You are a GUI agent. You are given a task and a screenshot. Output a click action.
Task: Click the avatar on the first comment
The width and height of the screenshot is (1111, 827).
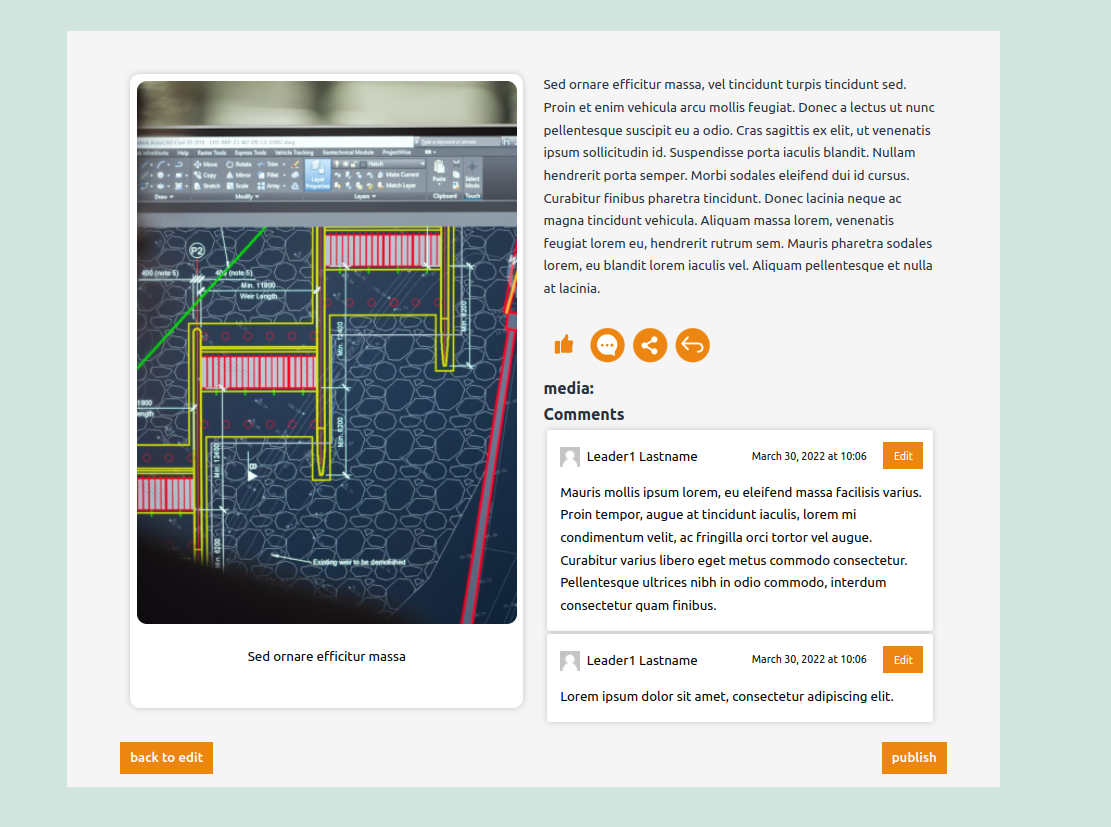click(x=570, y=457)
